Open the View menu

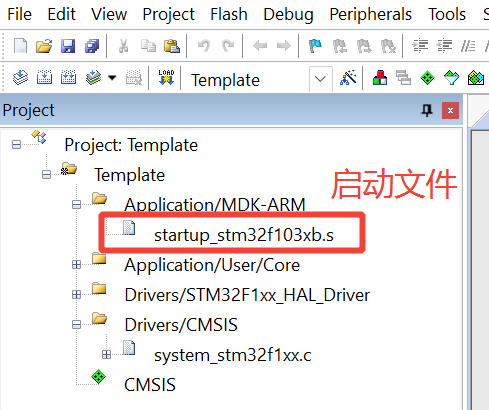point(109,14)
